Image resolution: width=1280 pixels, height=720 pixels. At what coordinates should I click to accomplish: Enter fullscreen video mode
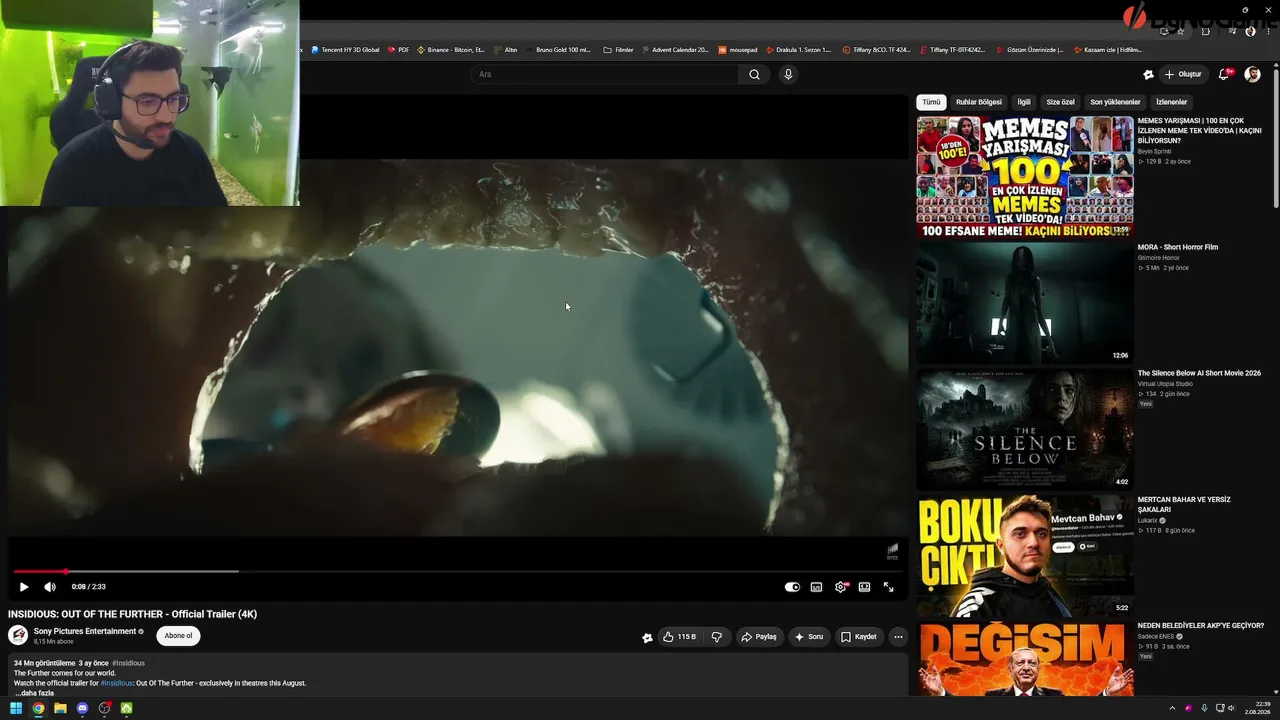(x=888, y=587)
